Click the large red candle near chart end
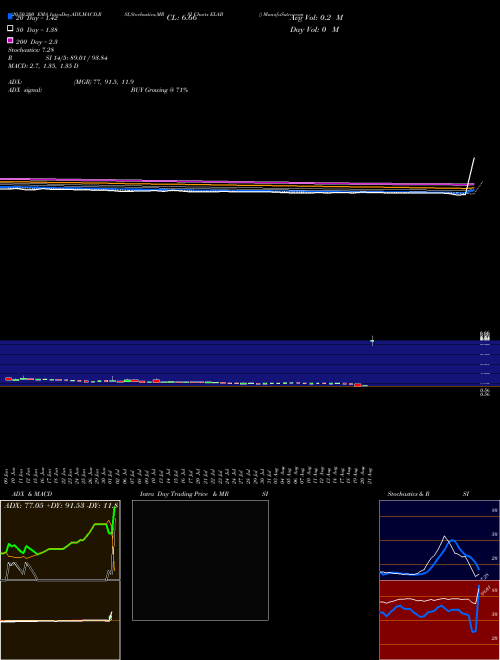 click(x=358, y=385)
